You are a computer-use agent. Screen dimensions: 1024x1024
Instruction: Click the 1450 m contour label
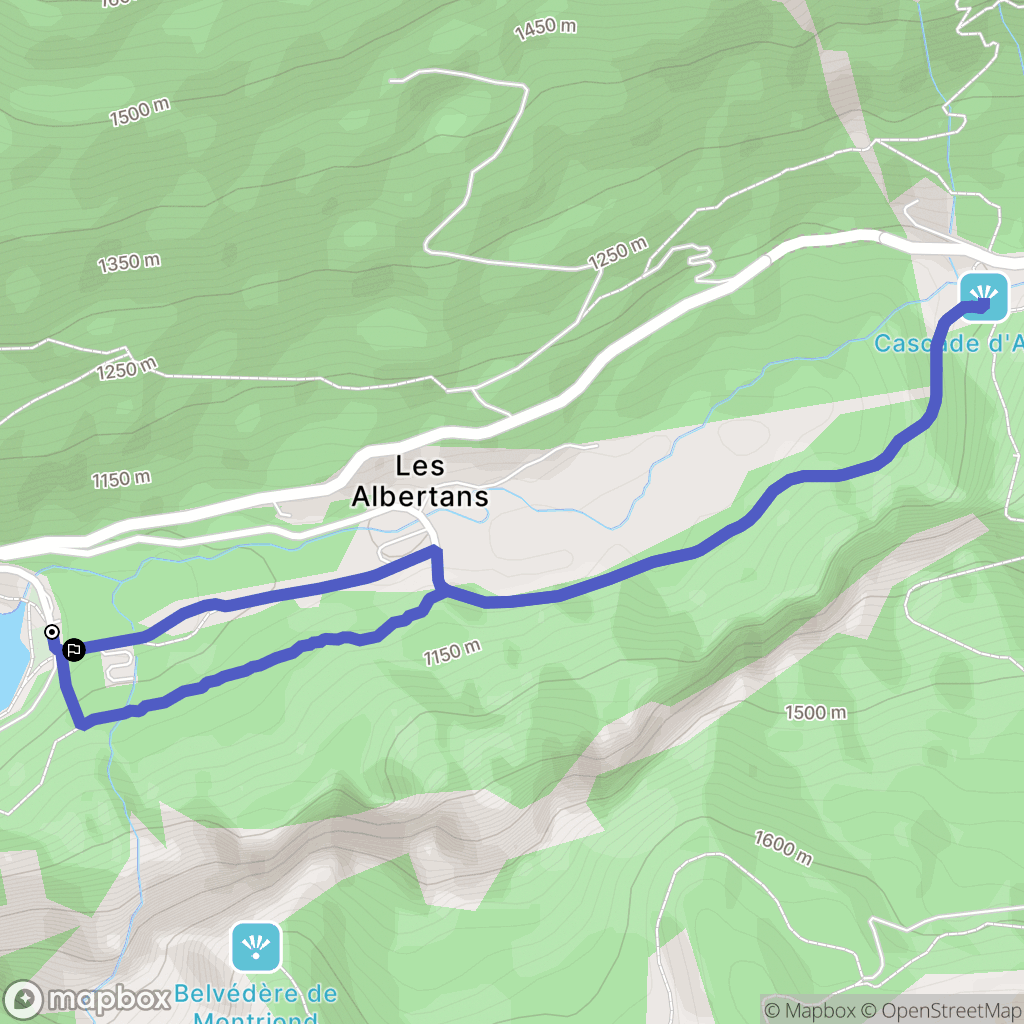point(545,29)
